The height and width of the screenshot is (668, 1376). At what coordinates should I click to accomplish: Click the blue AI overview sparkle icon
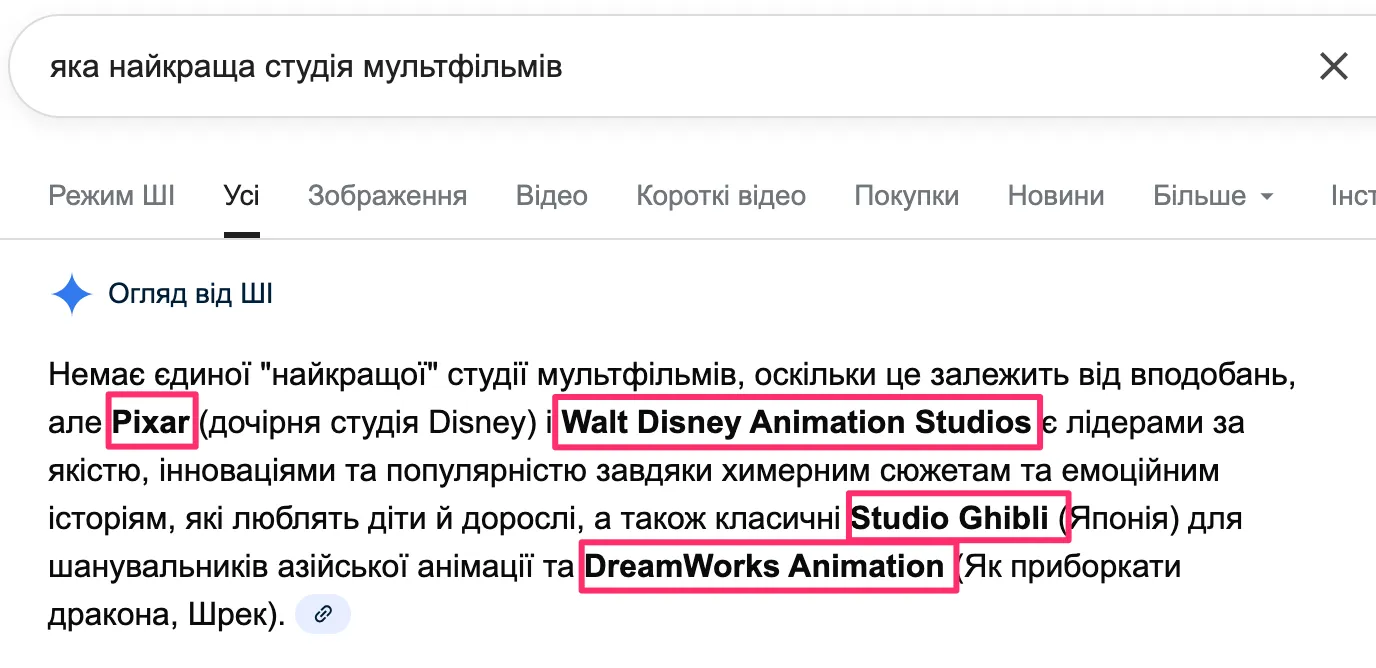click(x=72, y=295)
